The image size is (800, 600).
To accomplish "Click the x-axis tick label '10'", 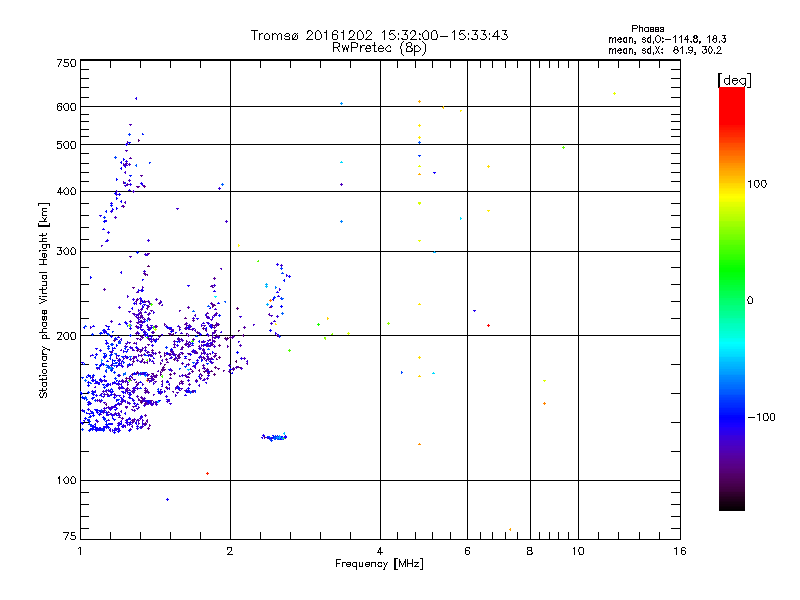I will 578,551.
